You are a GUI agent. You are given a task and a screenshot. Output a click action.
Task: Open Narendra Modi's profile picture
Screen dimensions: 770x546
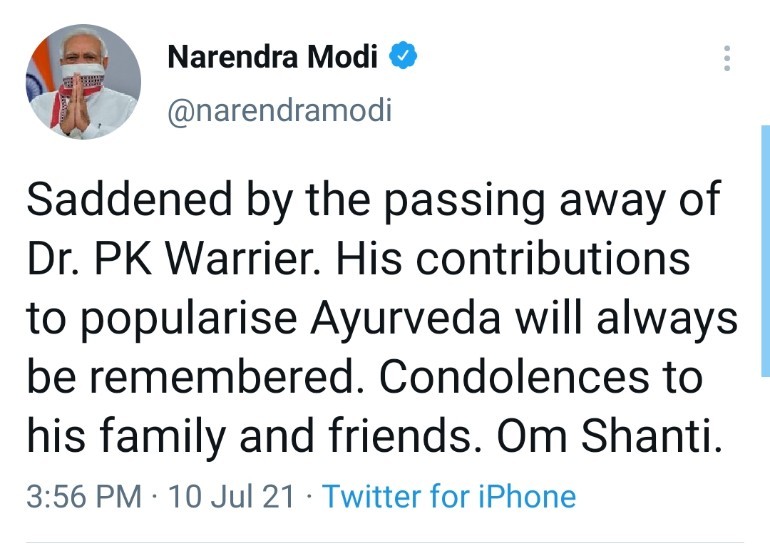click(82, 82)
